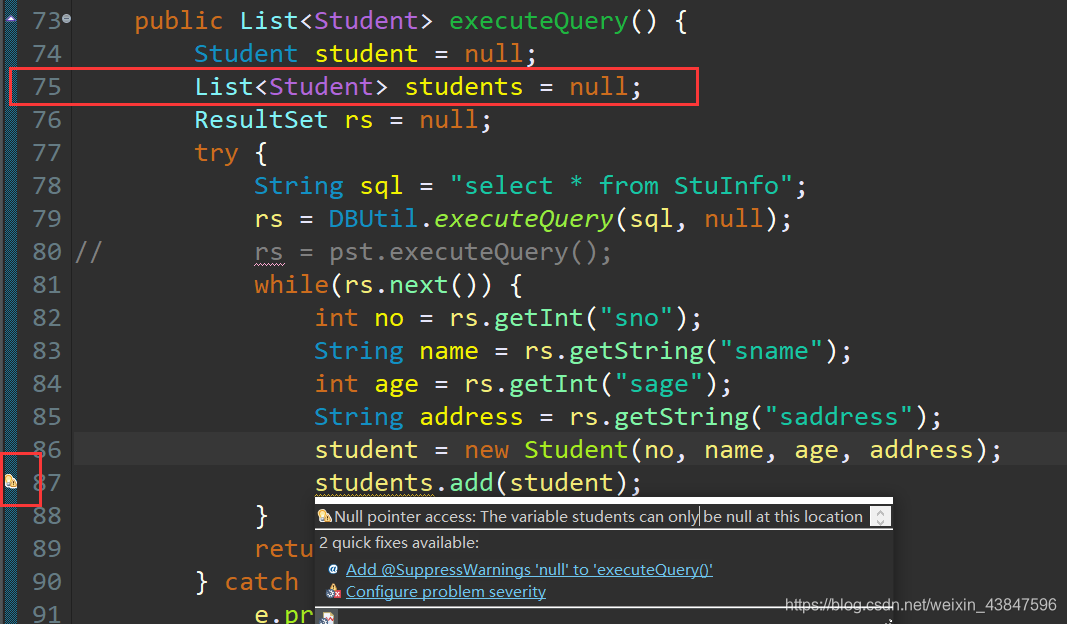Screen dimensions: 1067x624
Task: Click the red-x severity icon before Configure problem severity
Action: click(331, 590)
